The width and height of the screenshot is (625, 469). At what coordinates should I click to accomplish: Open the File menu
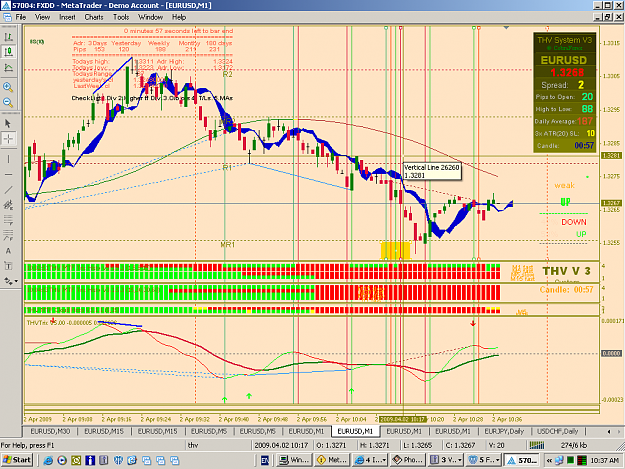pos(20,17)
